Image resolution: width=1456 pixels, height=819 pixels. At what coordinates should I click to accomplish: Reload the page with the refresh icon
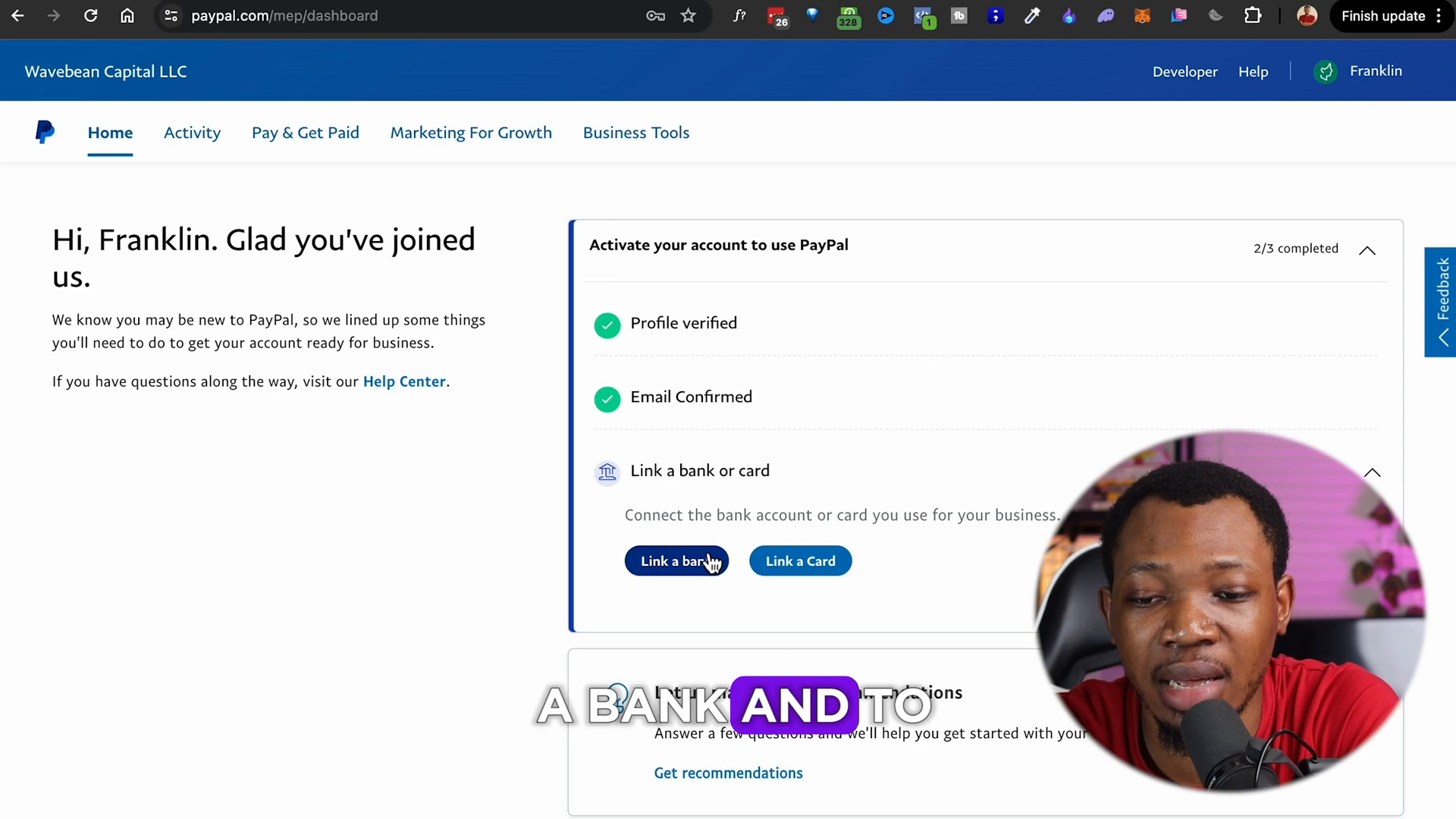pyautogui.click(x=90, y=16)
